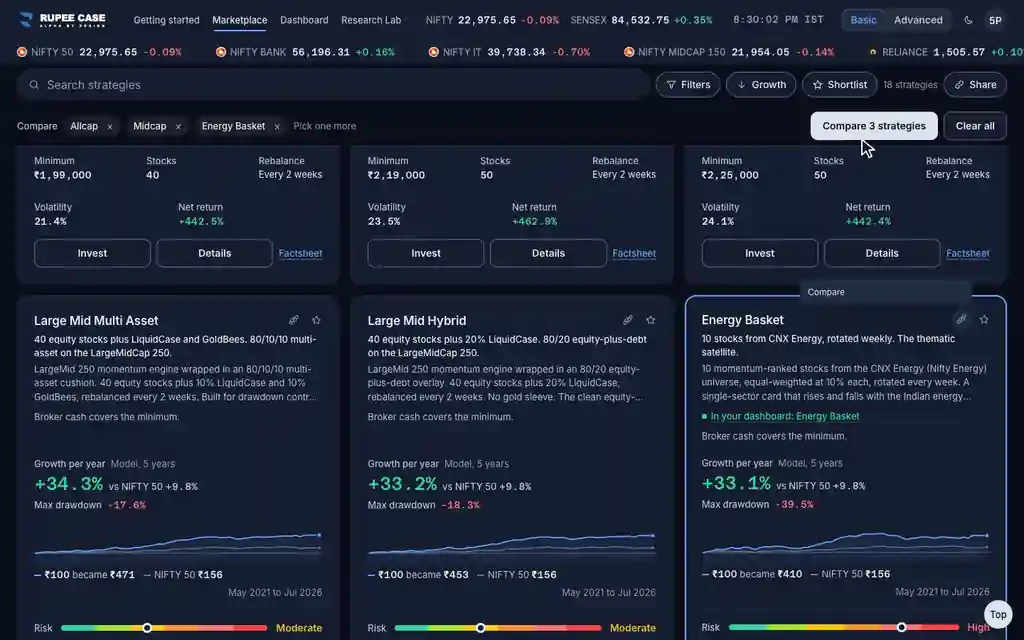Toggle dark mode moon icon
The width and height of the screenshot is (1024, 640).
pos(968,20)
